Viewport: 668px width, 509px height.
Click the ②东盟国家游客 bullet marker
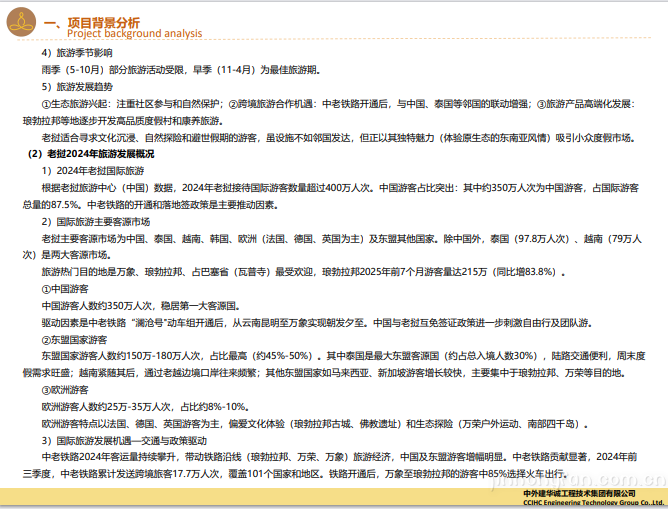tap(46, 339)
